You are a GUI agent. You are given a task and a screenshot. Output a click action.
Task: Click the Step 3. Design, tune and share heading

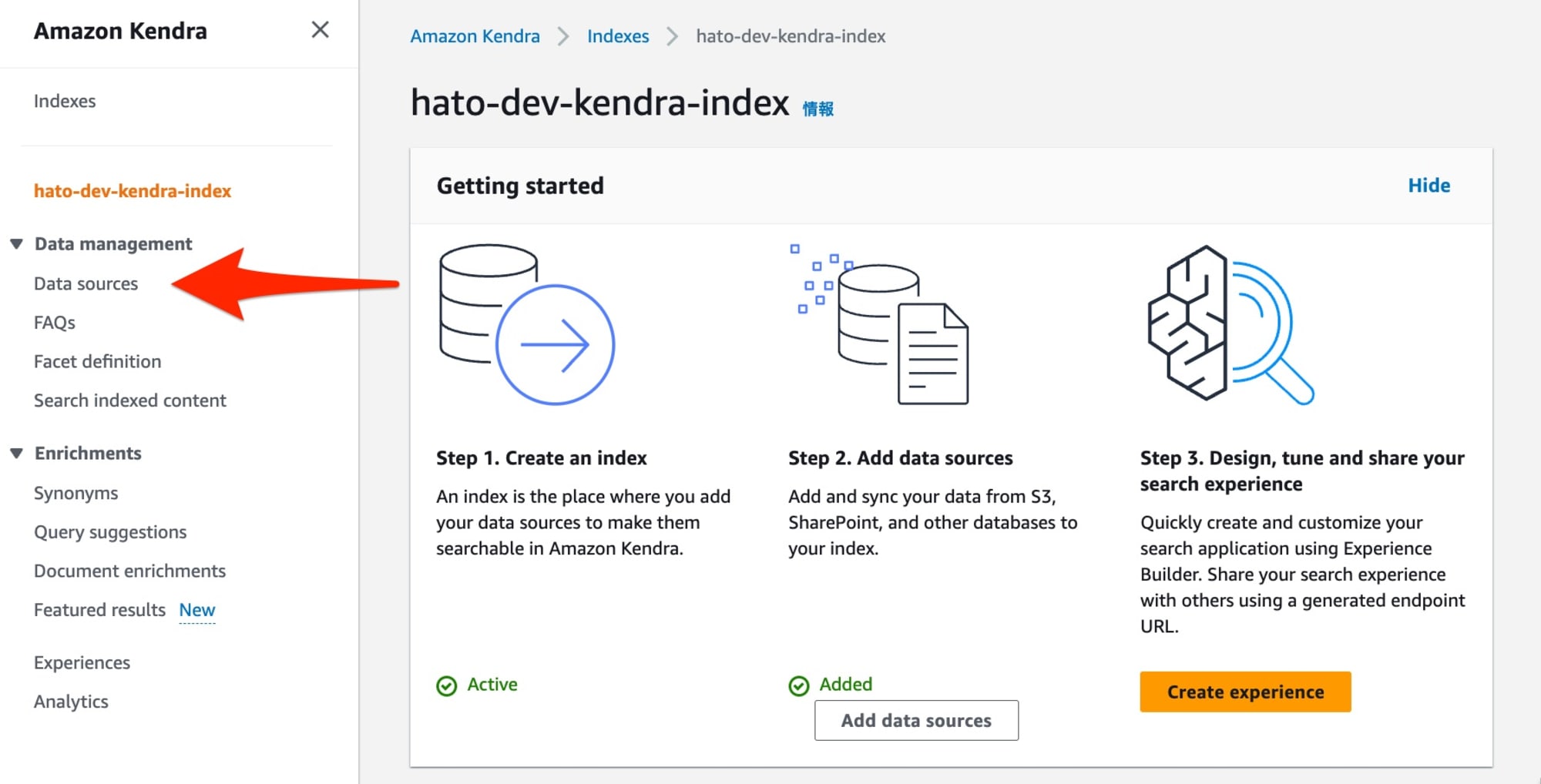pyautogui.click(x=1302, y=471)
